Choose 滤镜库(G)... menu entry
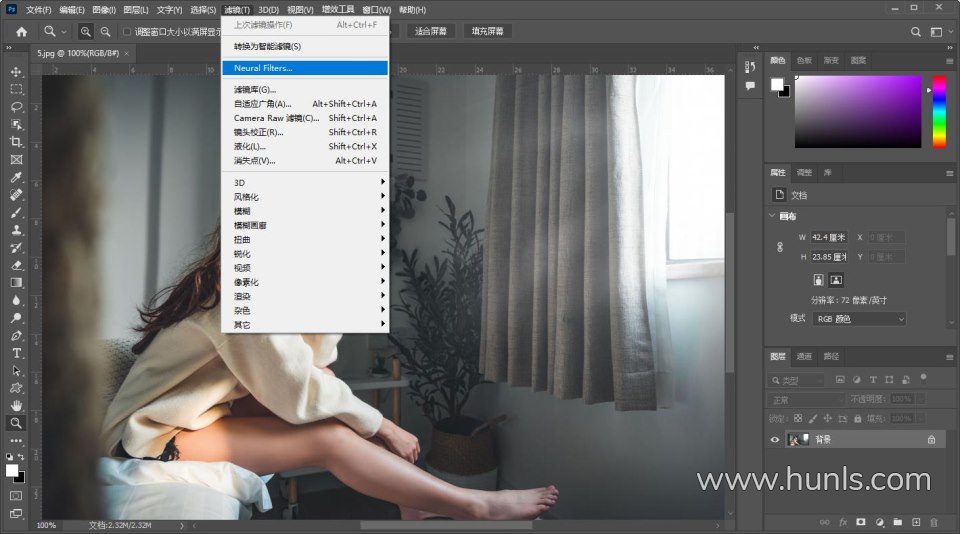 [305, 89]
